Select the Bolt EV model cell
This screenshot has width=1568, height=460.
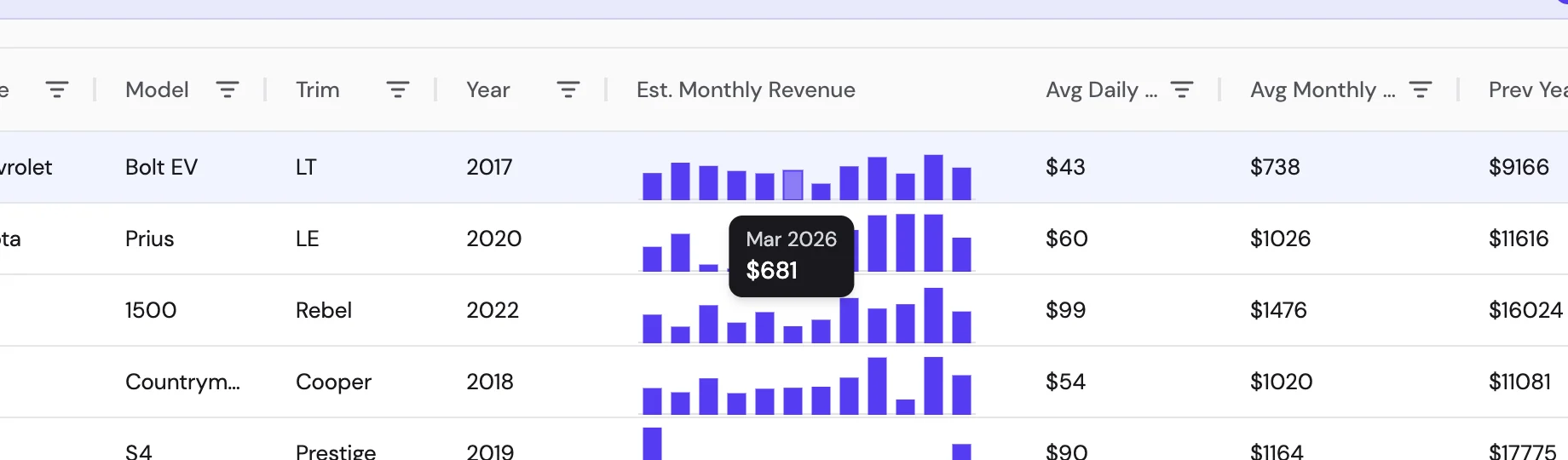[x=161, y=167]
